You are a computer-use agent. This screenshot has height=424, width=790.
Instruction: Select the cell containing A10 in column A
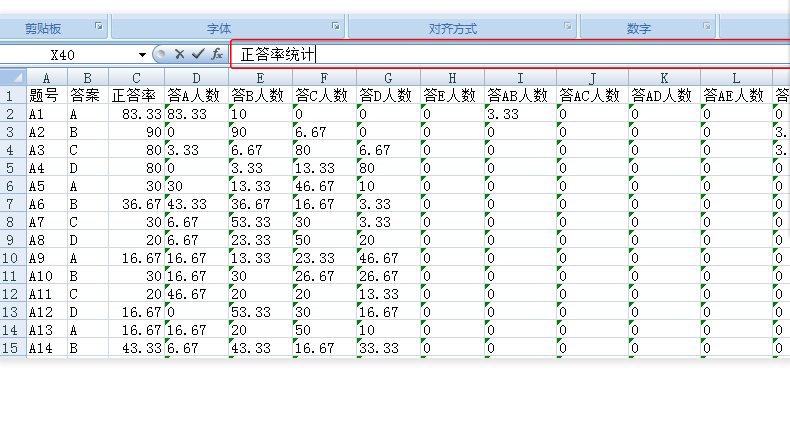47,275
